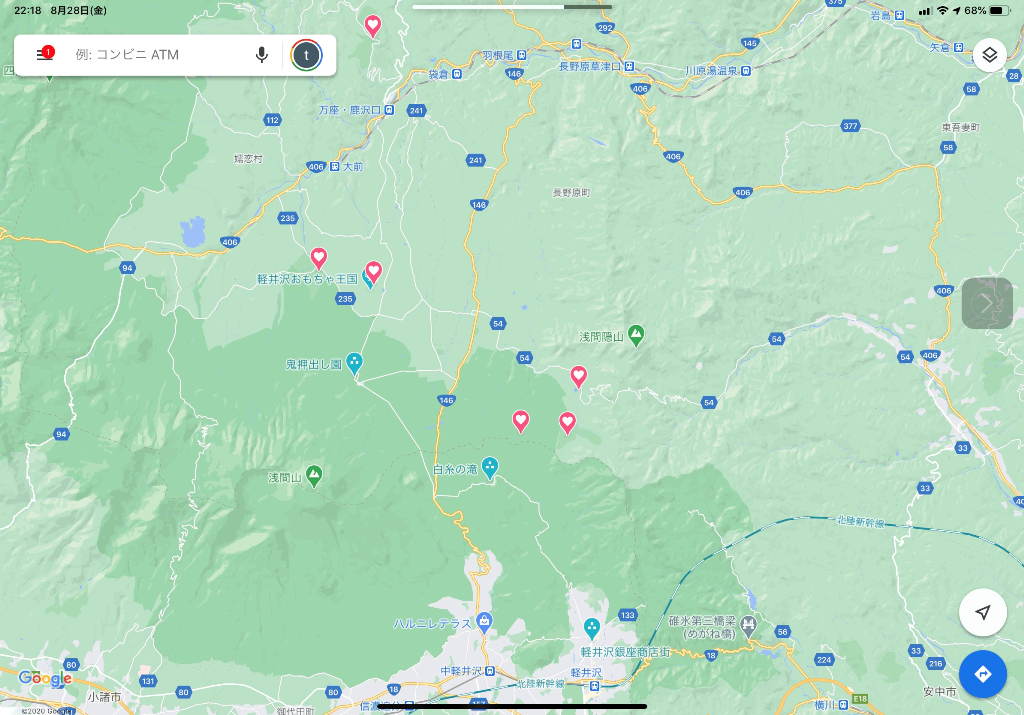Tap the 万座・鹿沢口 station label
The height and width of the screenshot is (715, 1024).
pyautogui.click(x=350, y=109)
